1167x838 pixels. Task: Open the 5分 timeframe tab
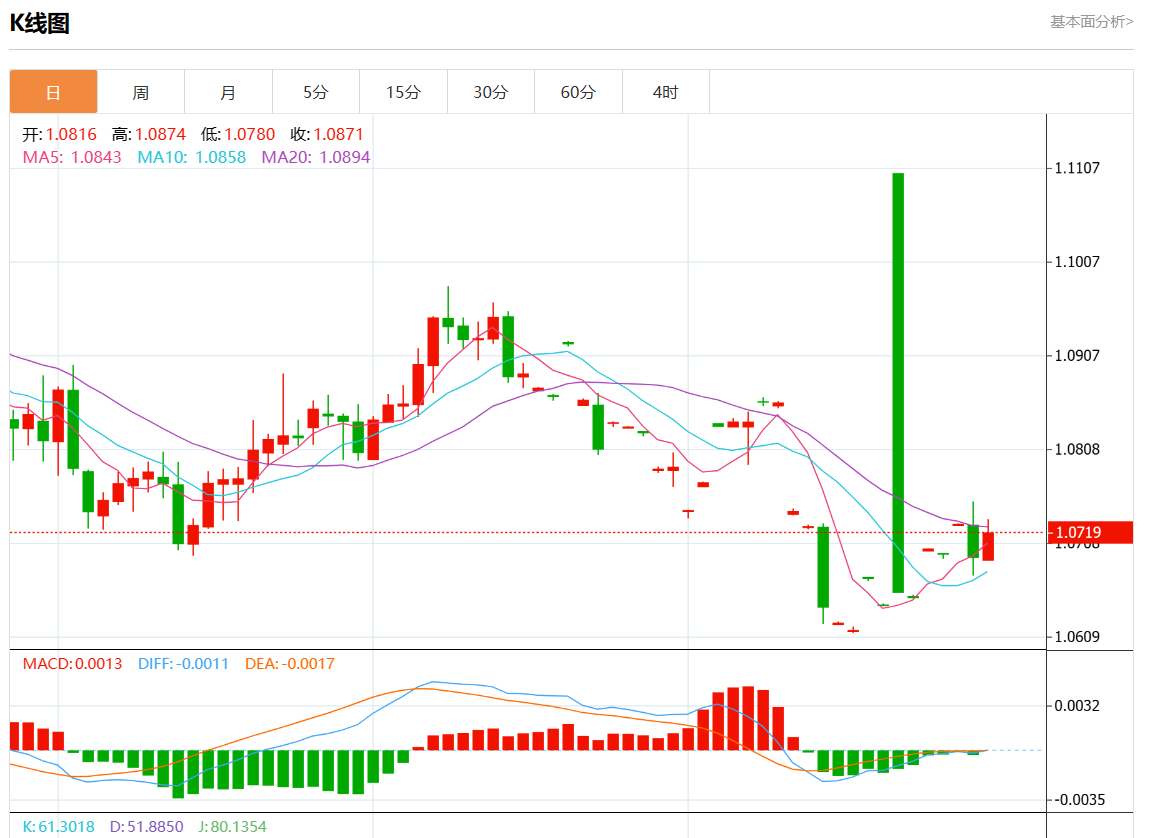(x=316, y=92)
